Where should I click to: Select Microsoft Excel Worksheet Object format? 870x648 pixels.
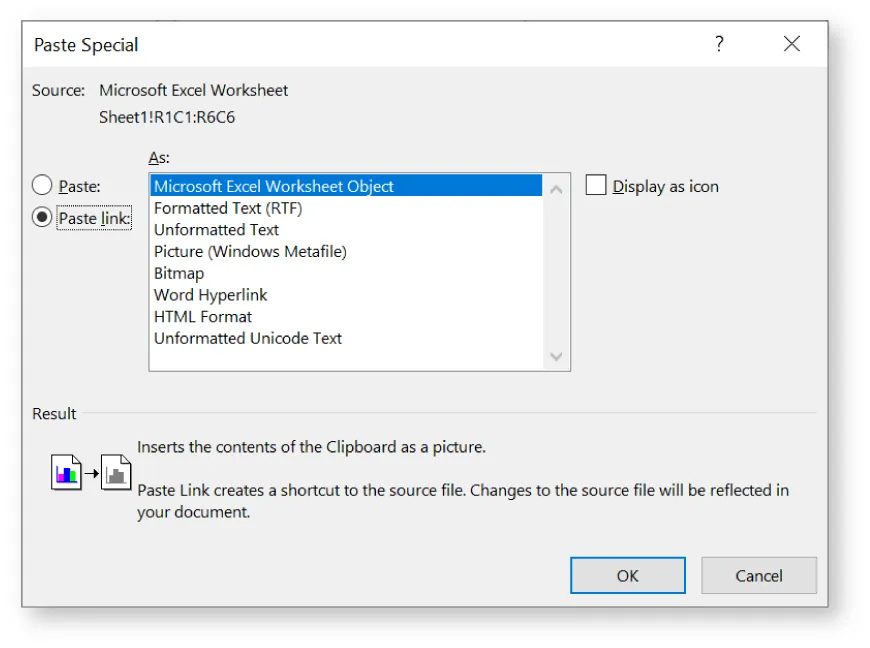point(274,186)
